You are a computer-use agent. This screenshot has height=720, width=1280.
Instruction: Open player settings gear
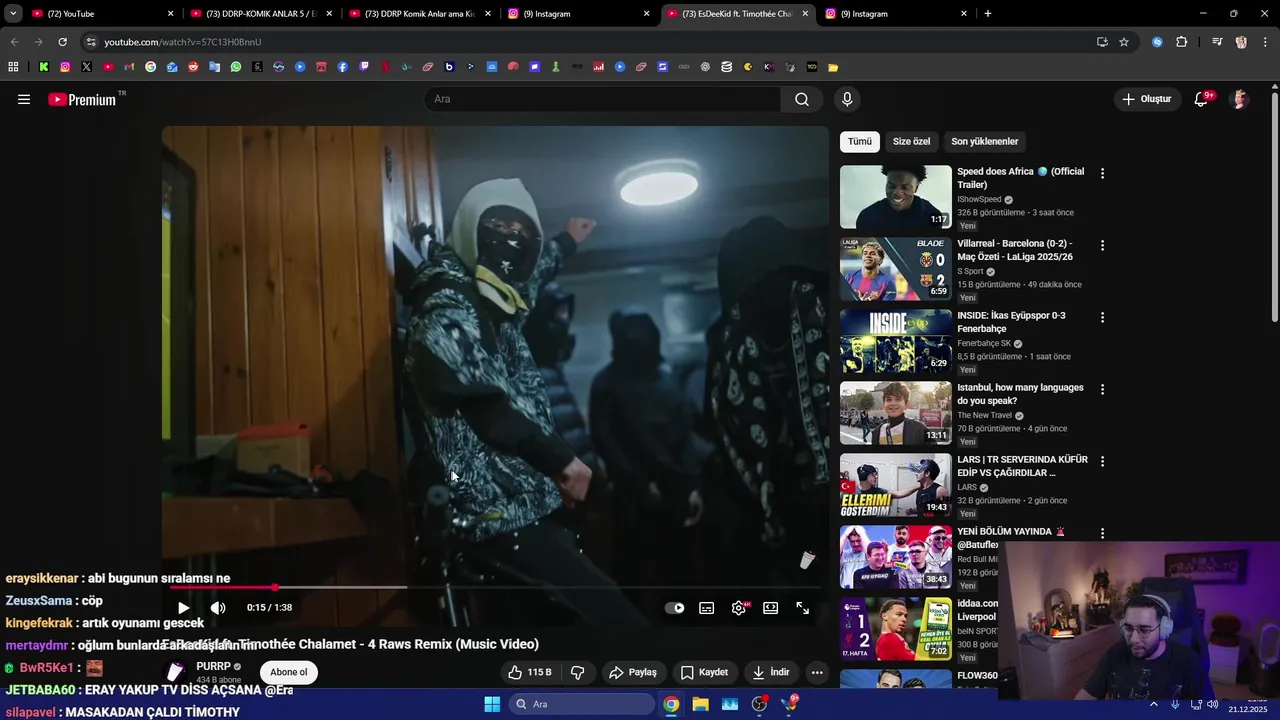click(x=739, y=607)
